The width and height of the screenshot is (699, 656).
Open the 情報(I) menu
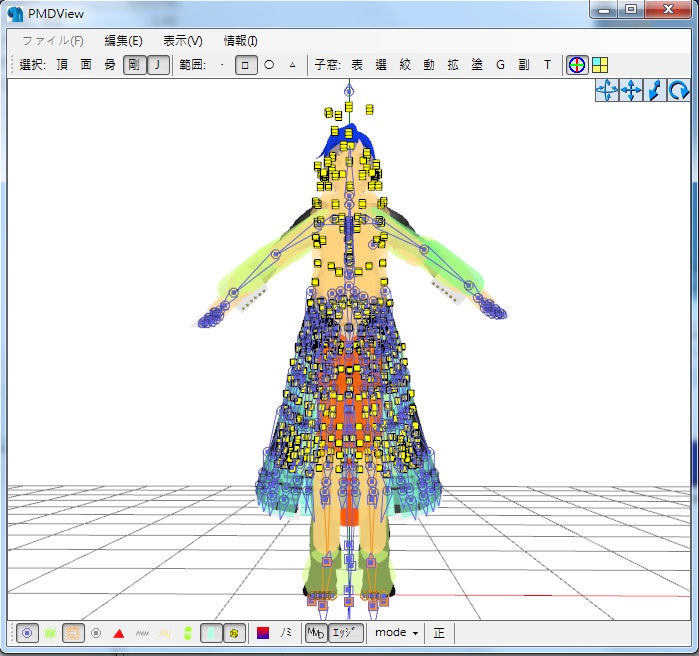coord(240,41)
